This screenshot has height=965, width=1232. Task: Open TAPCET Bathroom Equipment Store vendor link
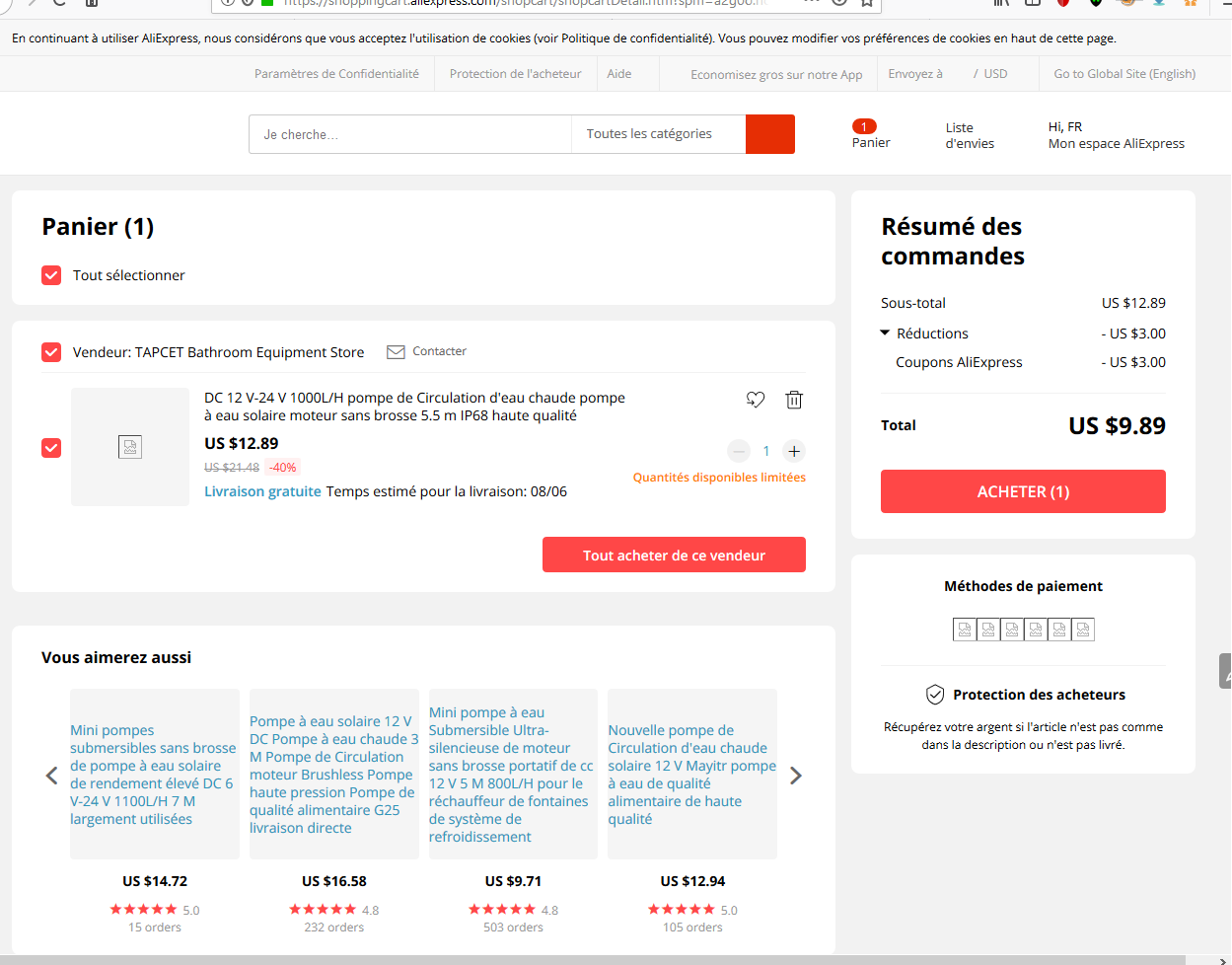pyautogui.click(x=250, y=352)
